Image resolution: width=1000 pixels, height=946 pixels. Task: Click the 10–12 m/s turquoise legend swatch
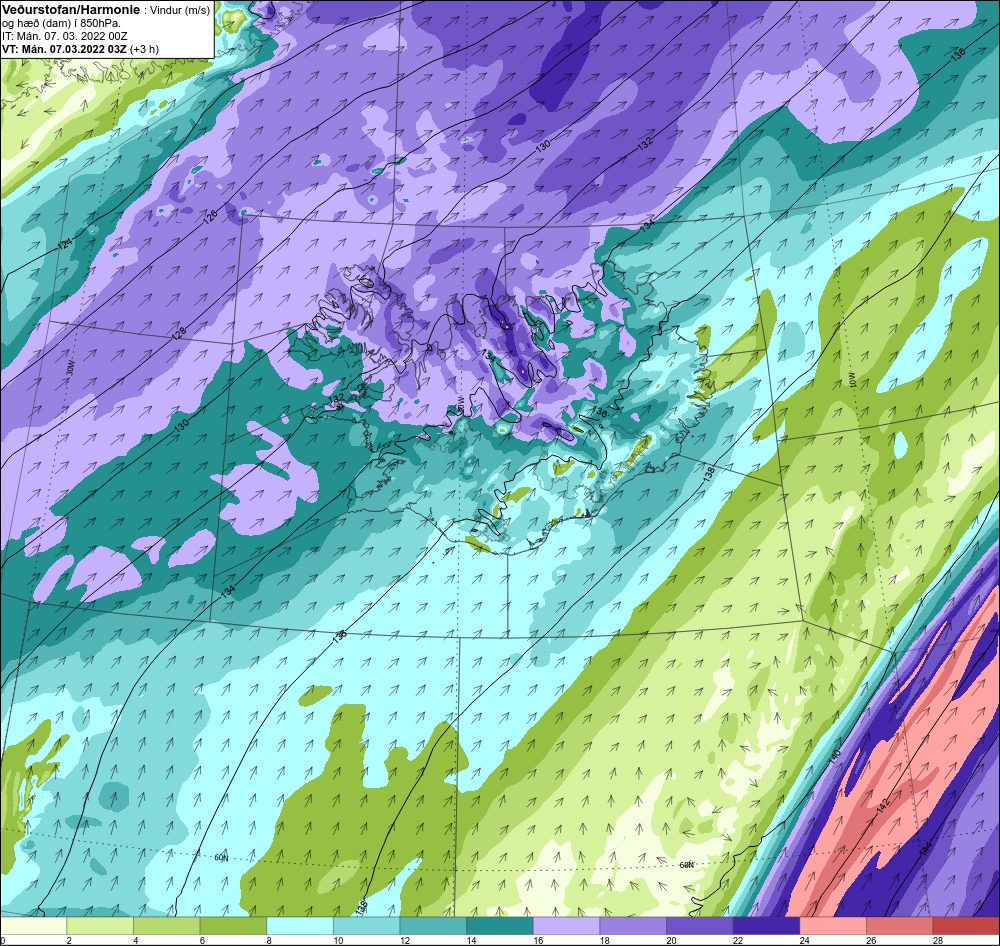tap(366, 926)
